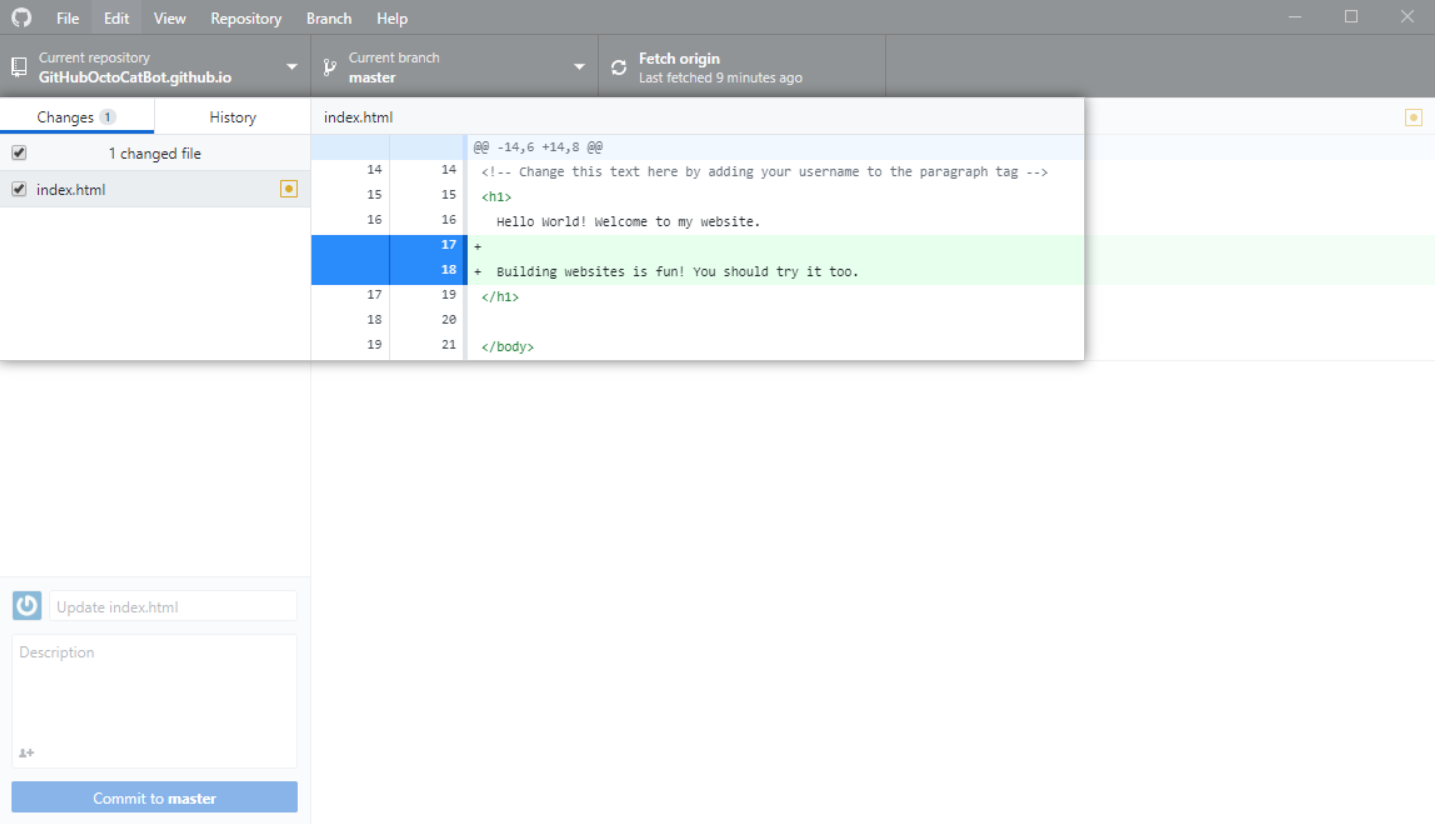1435x824 pixels.
Task: Click the repository icon beside Current repository
Action: 19,67
